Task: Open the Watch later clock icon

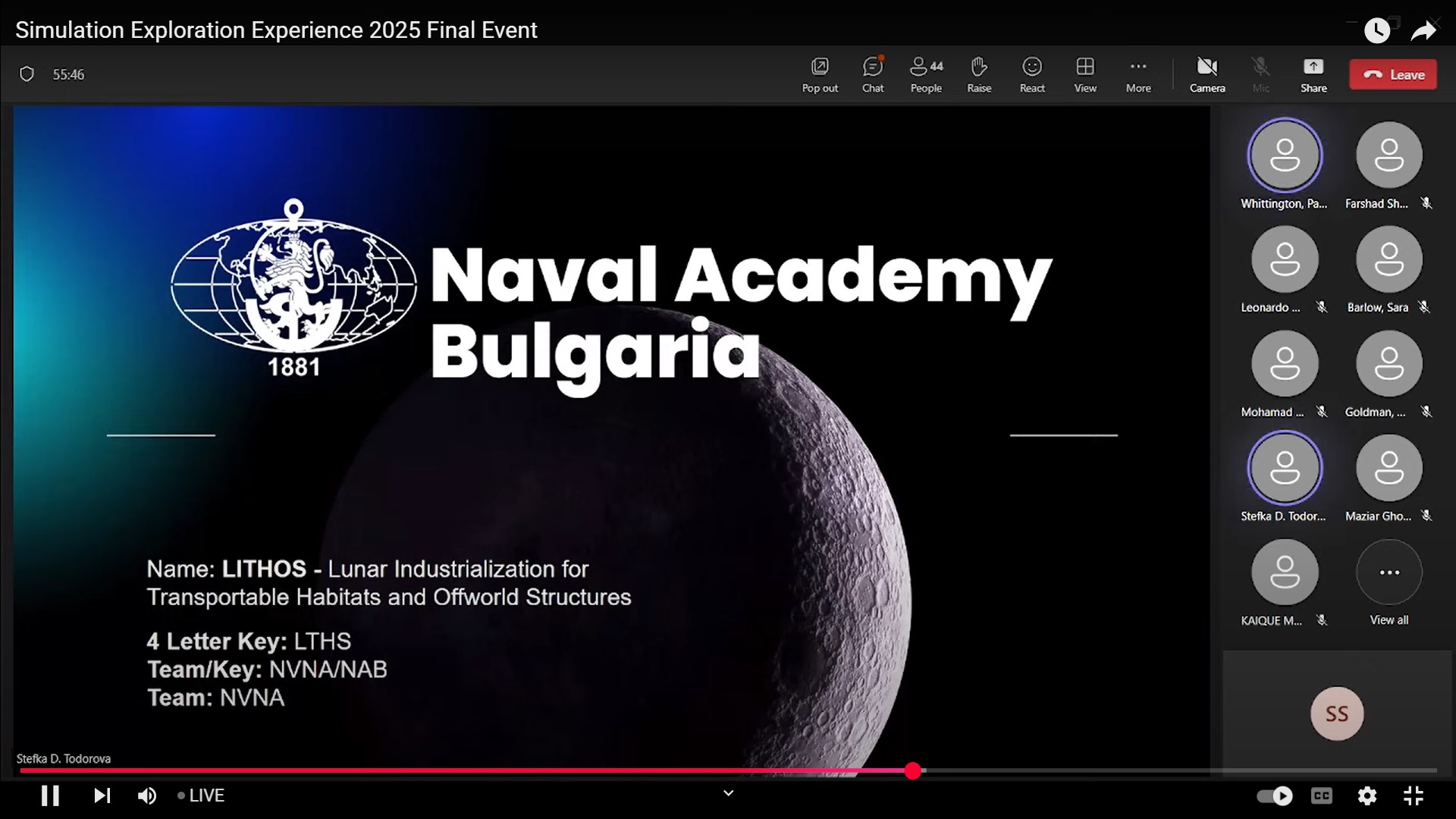Action: click(1377, 30)
